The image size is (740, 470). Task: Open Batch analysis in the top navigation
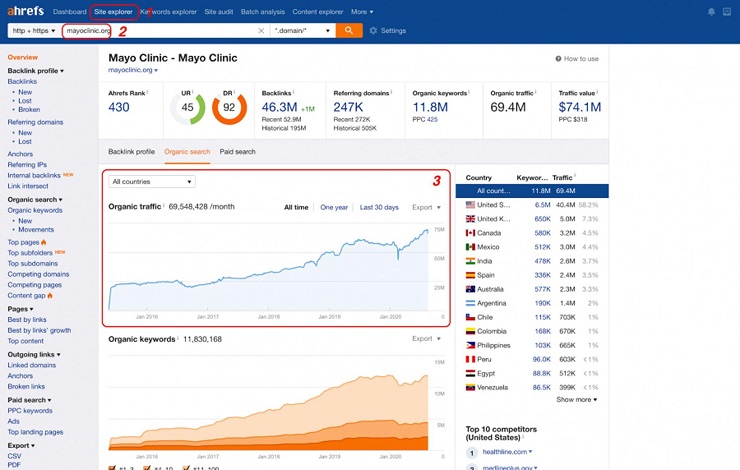point(262,12)
